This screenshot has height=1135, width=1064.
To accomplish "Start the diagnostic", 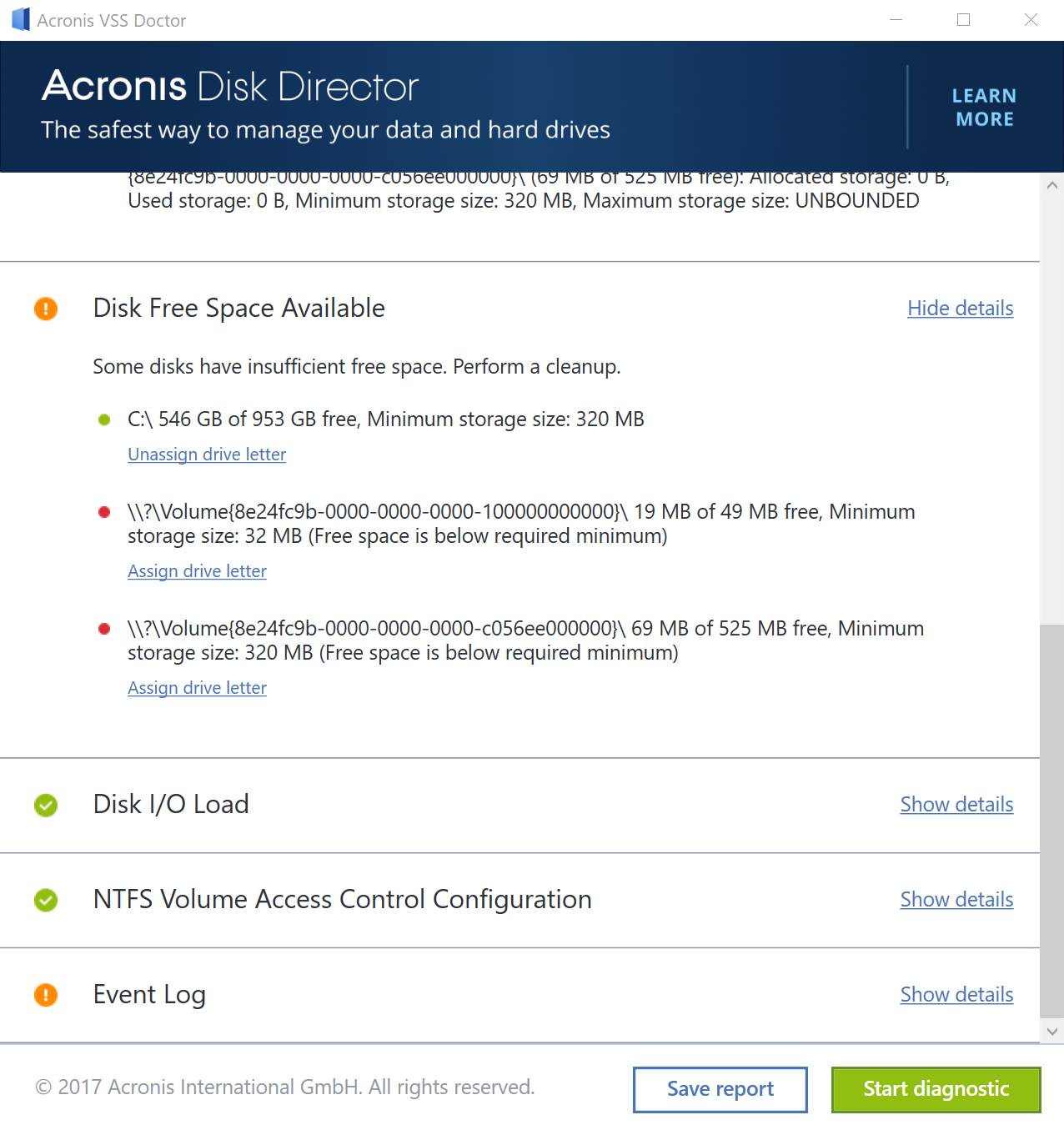I will 935,1089.
